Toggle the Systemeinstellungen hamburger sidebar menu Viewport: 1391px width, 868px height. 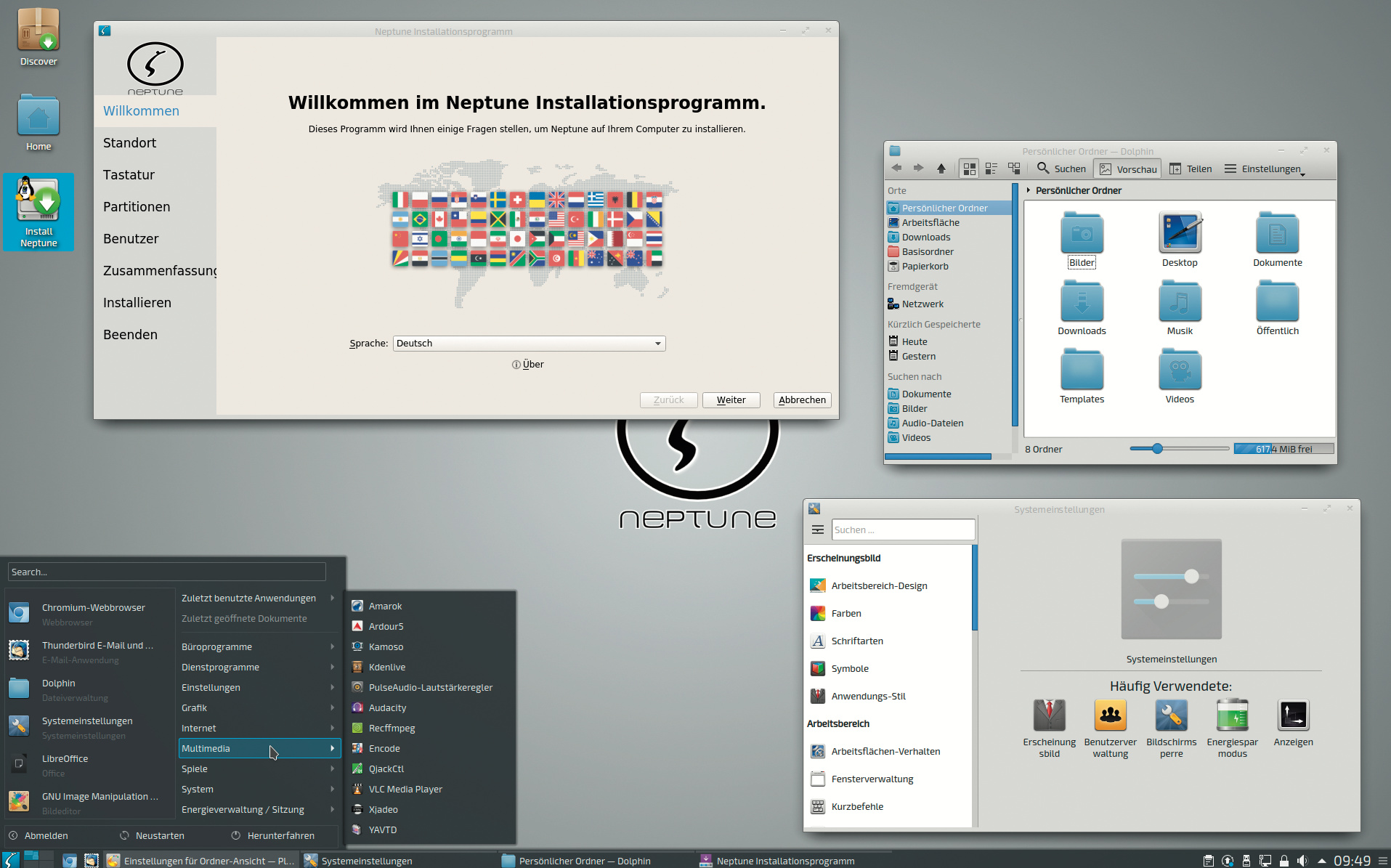pyautogui.click(x=818, y=530)
